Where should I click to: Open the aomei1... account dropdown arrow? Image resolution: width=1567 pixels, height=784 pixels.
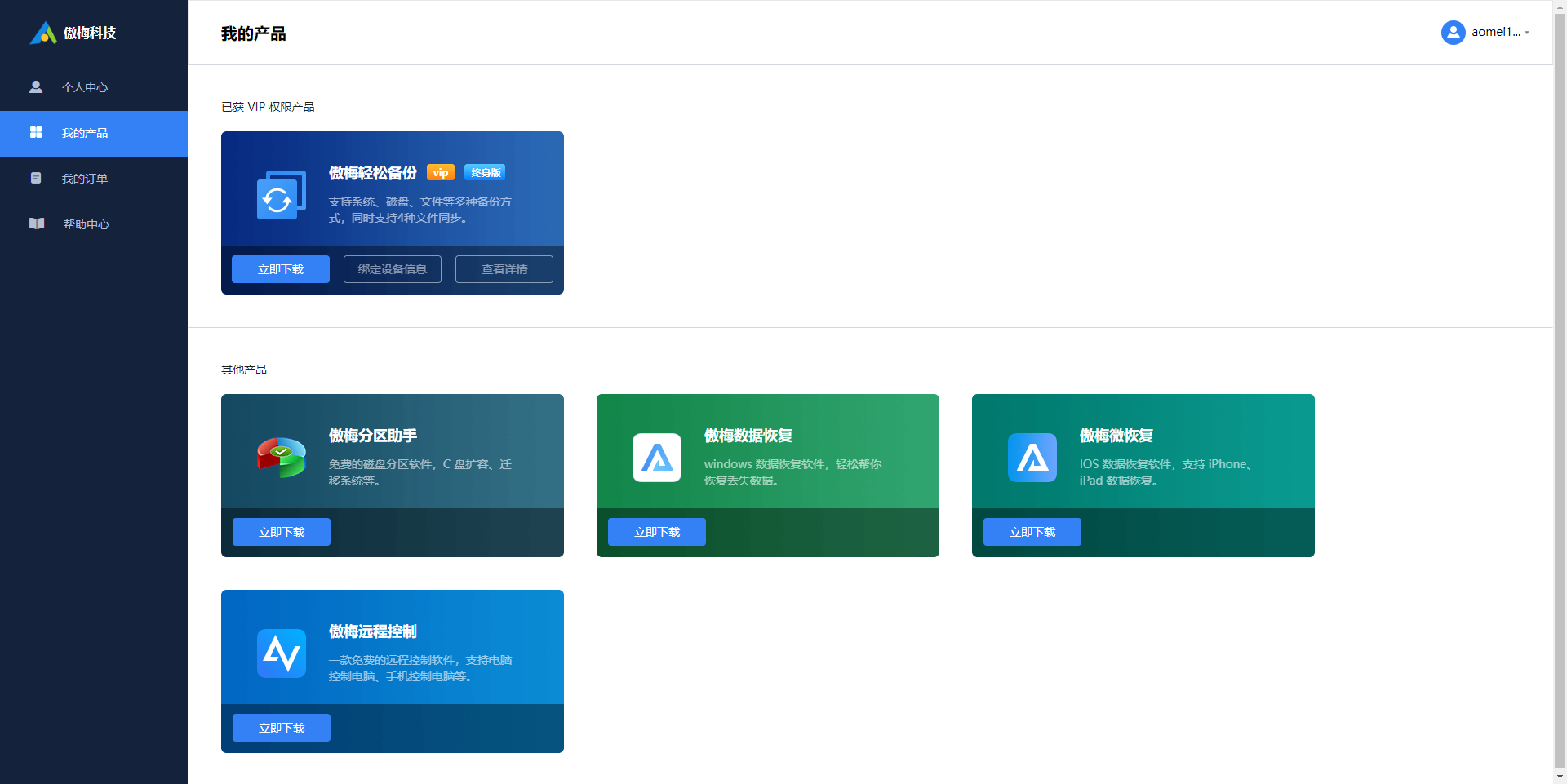[x=1527, y=33]
